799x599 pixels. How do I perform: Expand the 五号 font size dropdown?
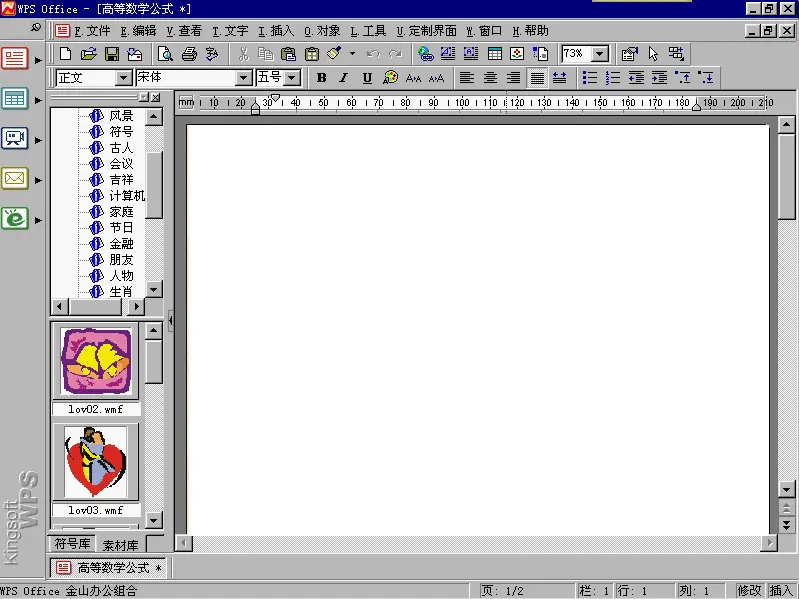(x=292, y=78)
